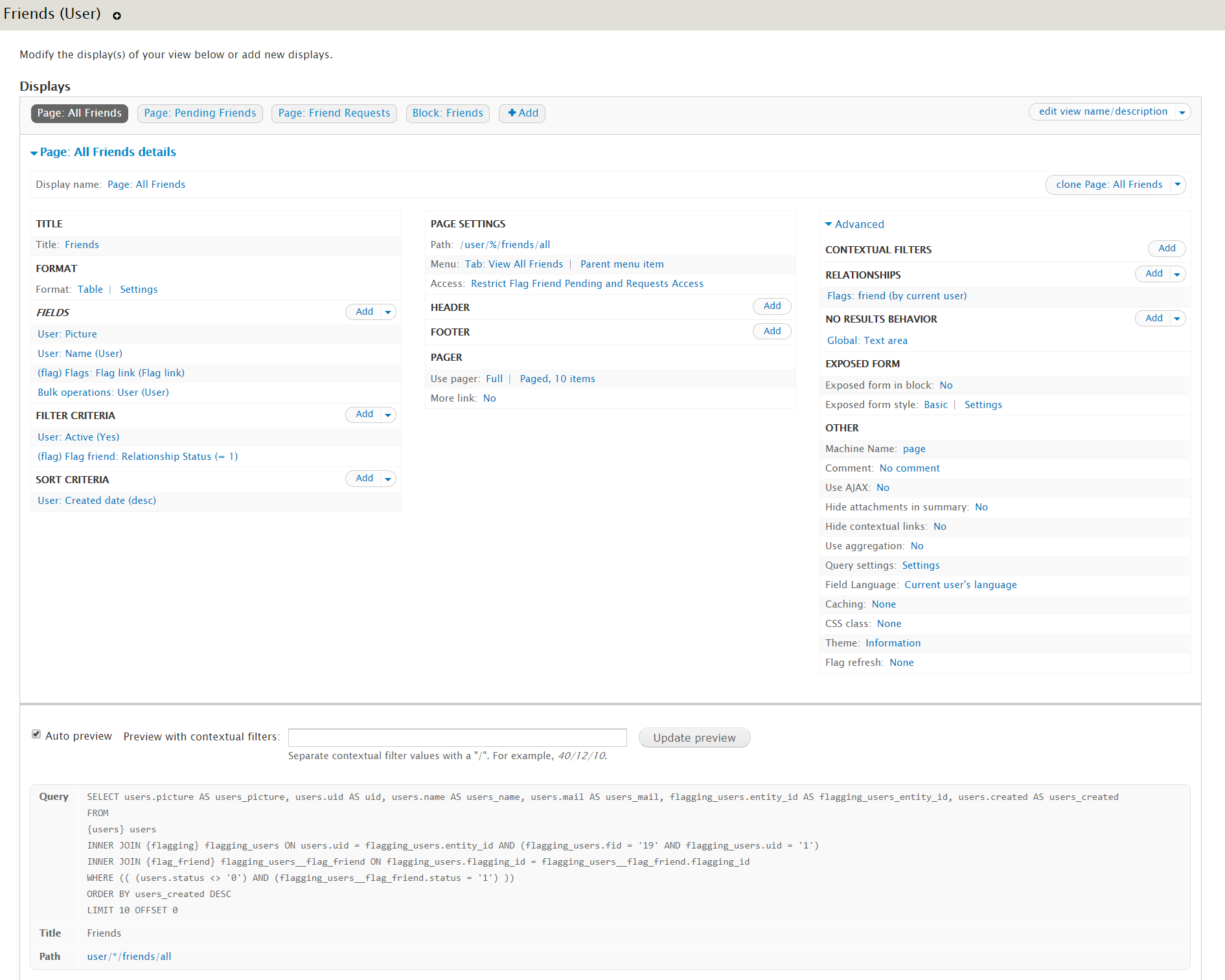
Task: Edit the Title value Friends
Action: 82,245
